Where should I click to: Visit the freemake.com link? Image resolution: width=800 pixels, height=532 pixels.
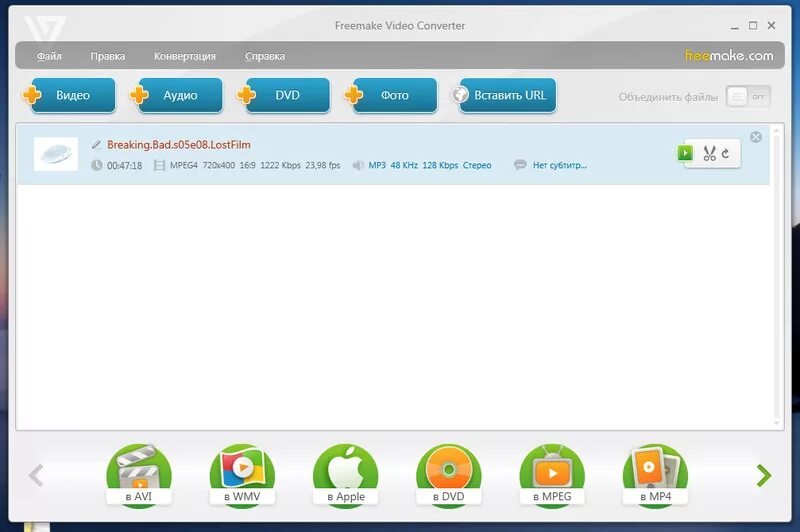[729, 55]
